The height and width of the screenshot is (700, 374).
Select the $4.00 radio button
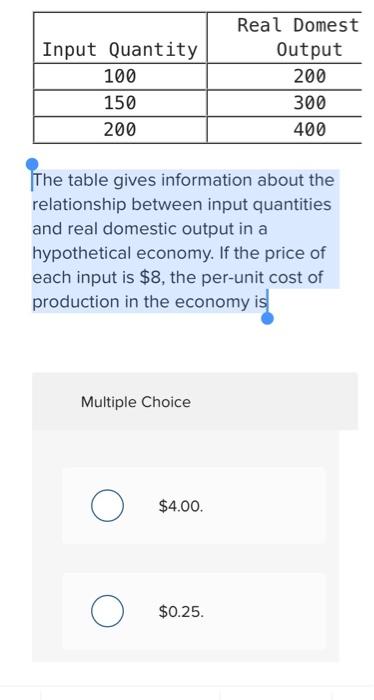pyautogui.click(x=108, y=505)
